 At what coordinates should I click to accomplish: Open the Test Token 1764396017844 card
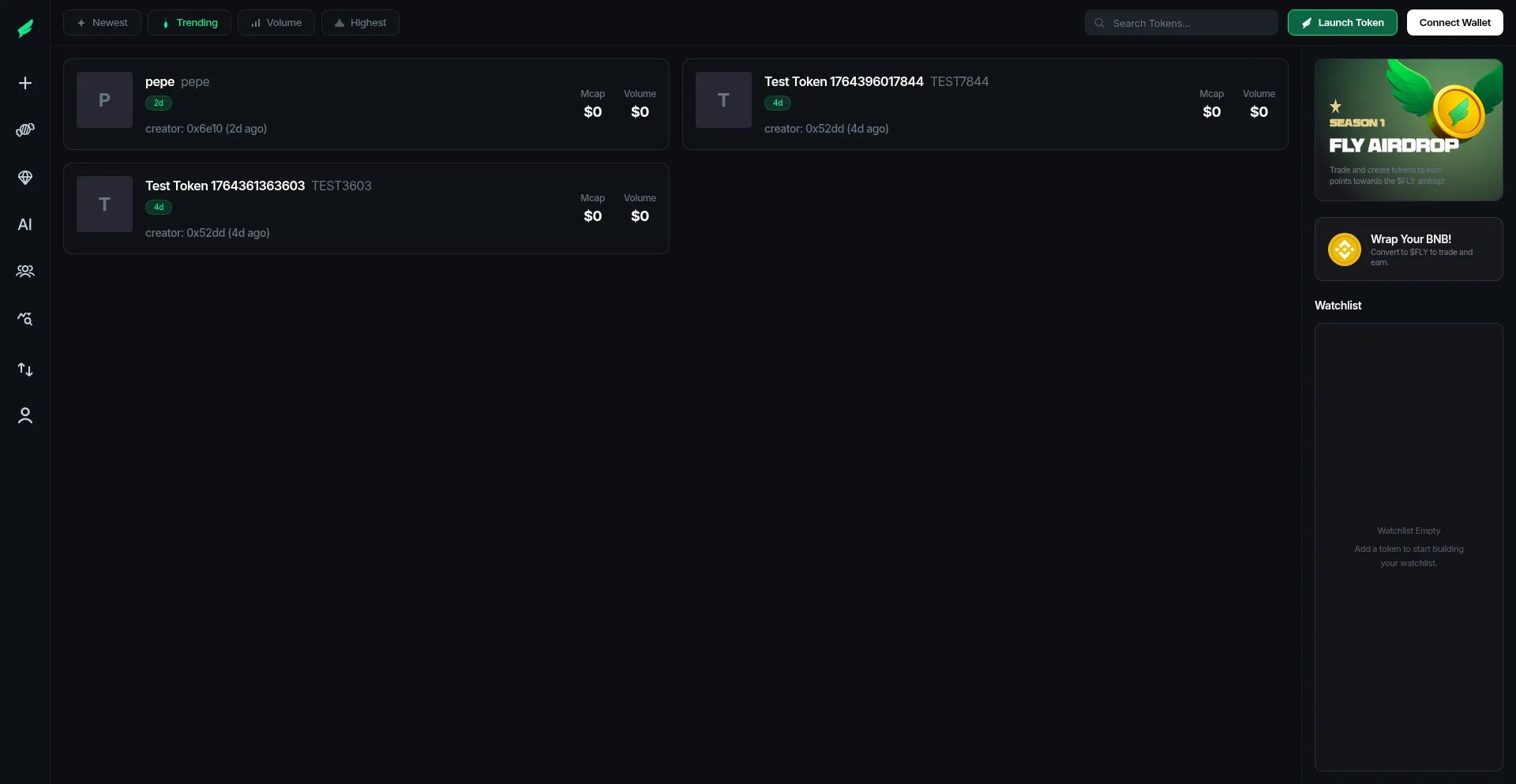coord(985,104)
